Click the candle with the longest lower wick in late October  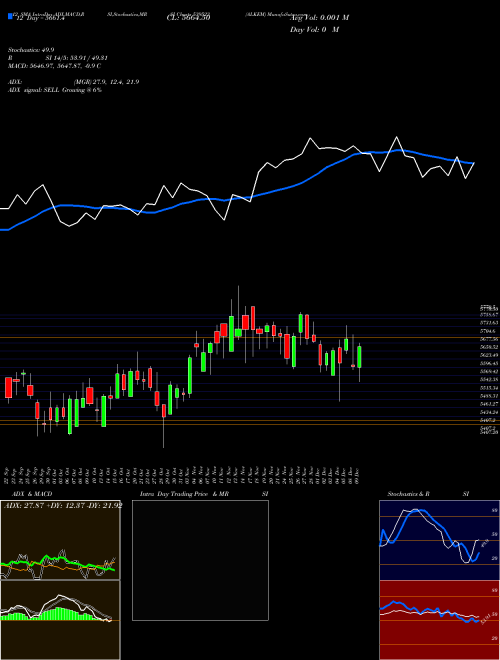(164, 410)
